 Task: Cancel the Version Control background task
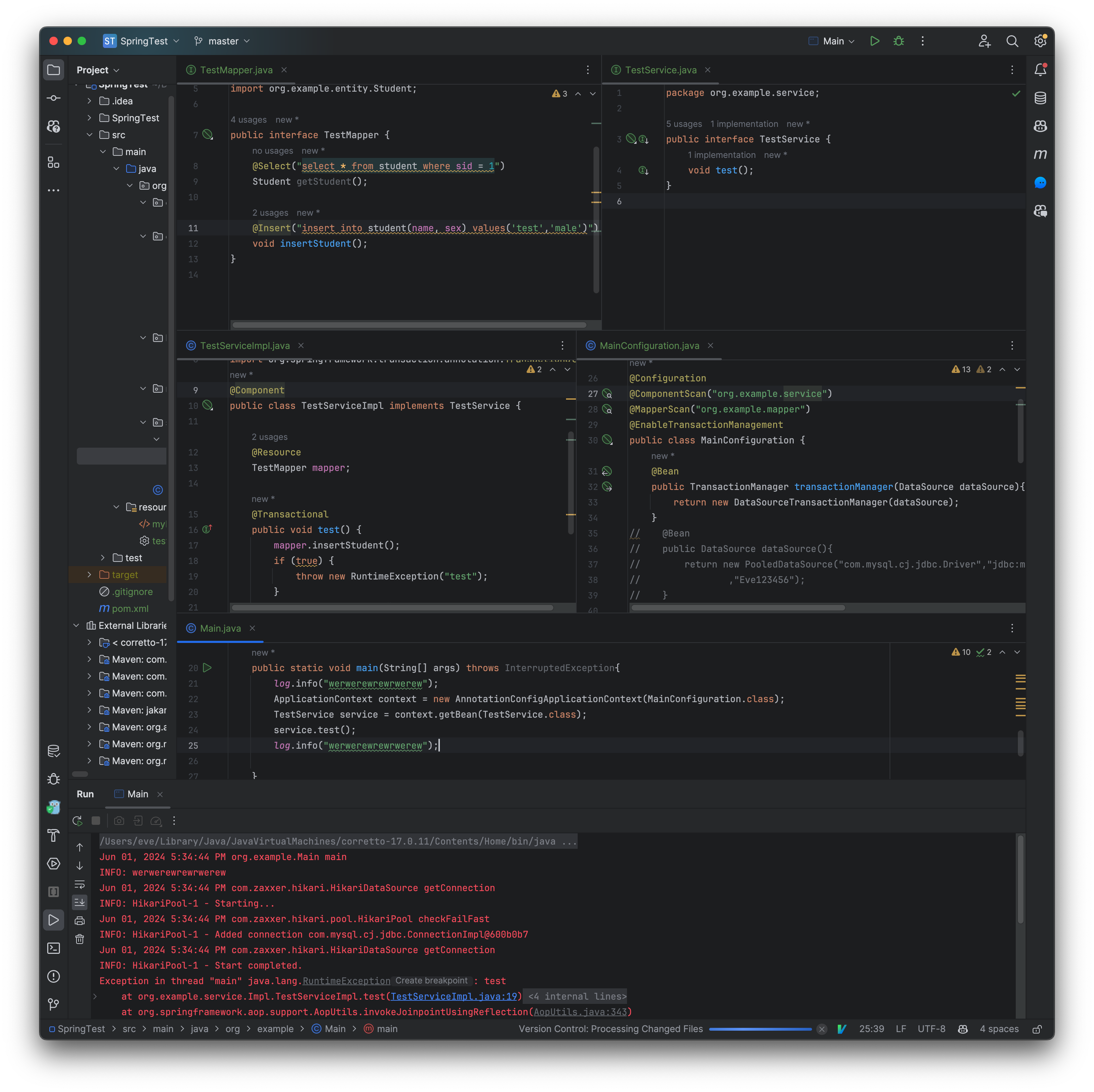[822, 1029]
